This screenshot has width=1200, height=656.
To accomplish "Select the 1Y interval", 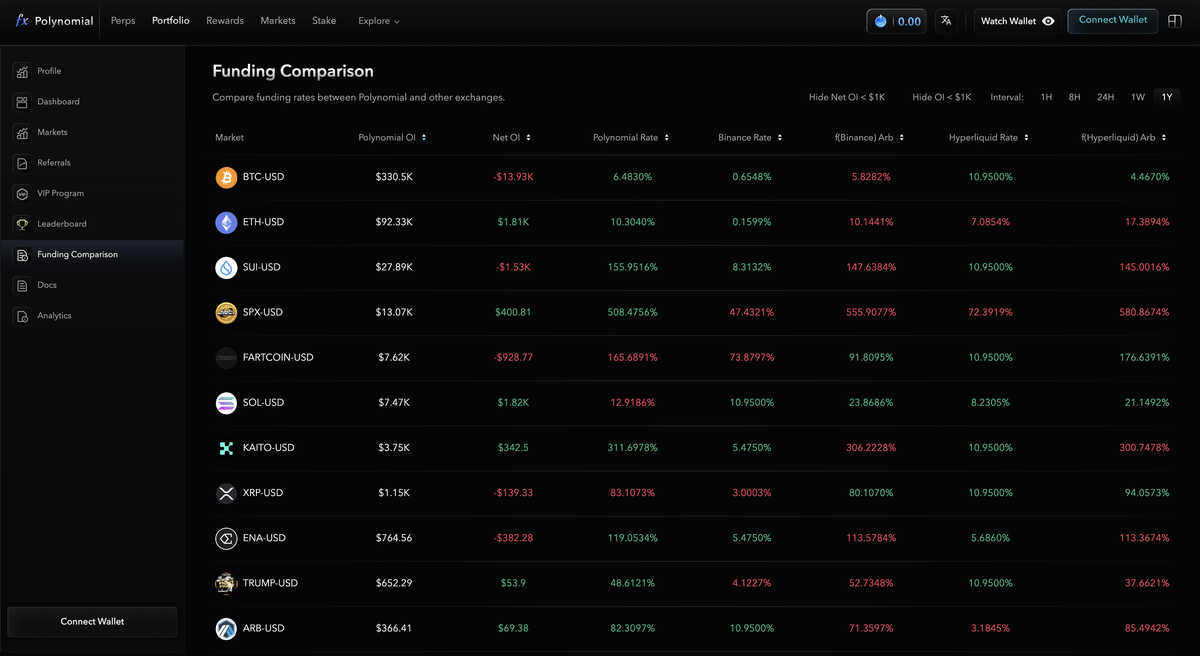I will pos(1167,97).
